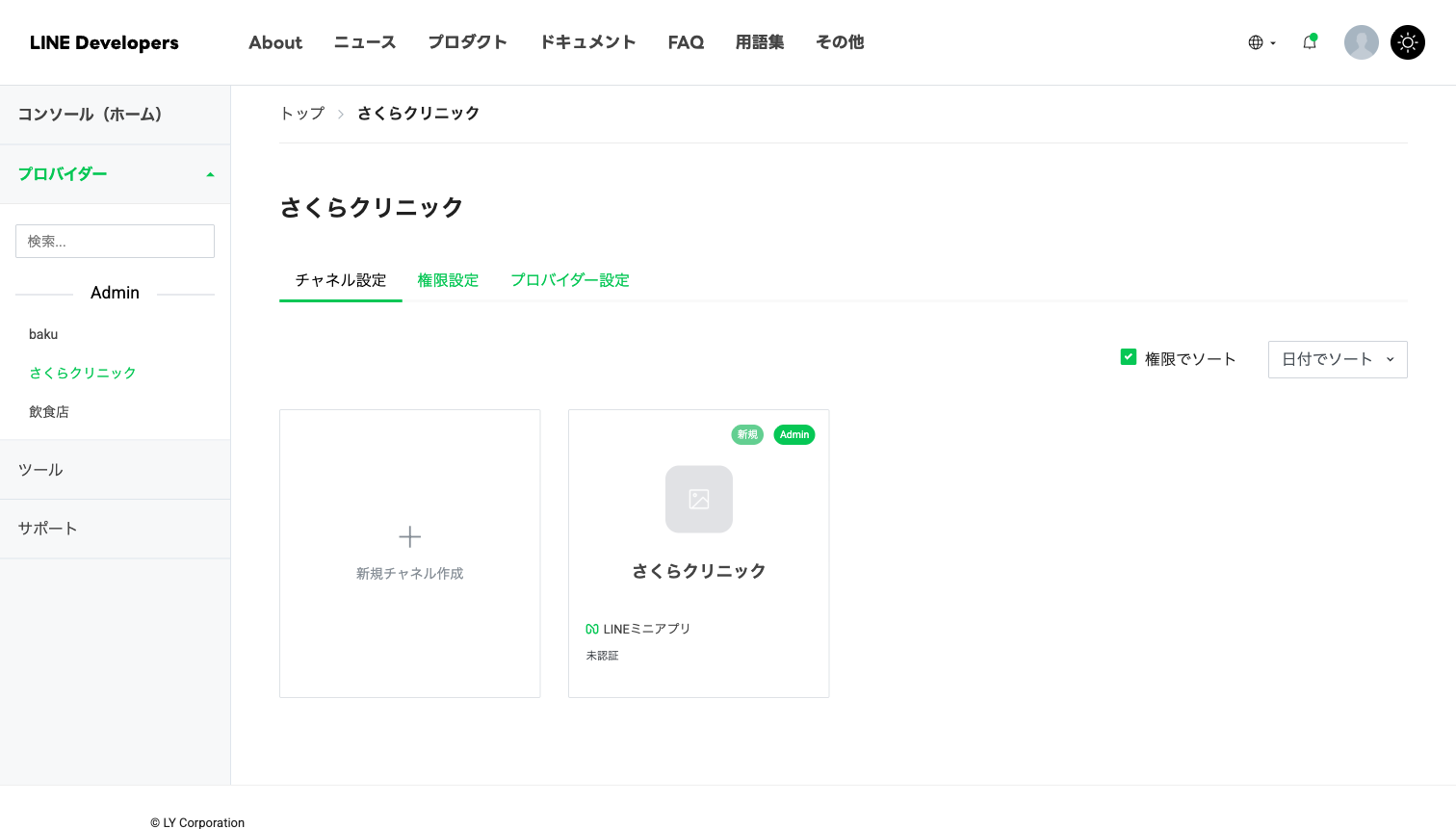Focus the provider 検索 input field
1456x829 pixels.
pos(115,242)
